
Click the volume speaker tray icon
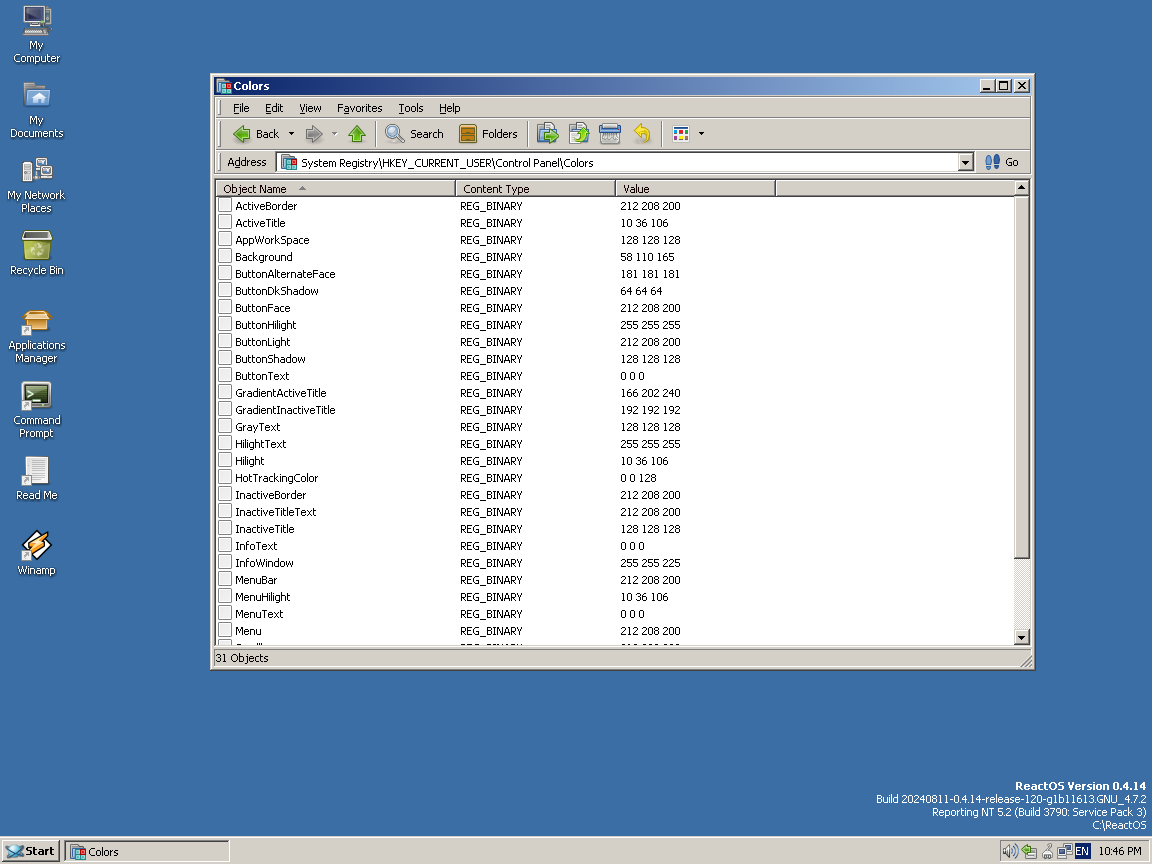tap(1011, 852)
